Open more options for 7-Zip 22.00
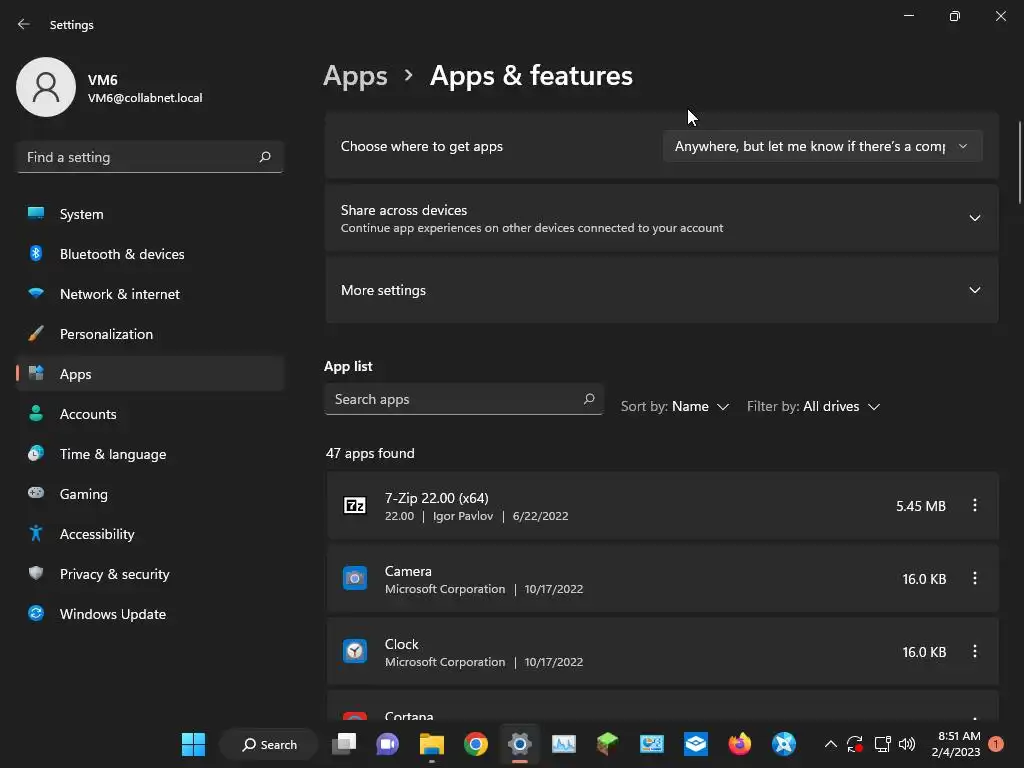The height and width of the screenshot is (768, 1024). (974, 505)
